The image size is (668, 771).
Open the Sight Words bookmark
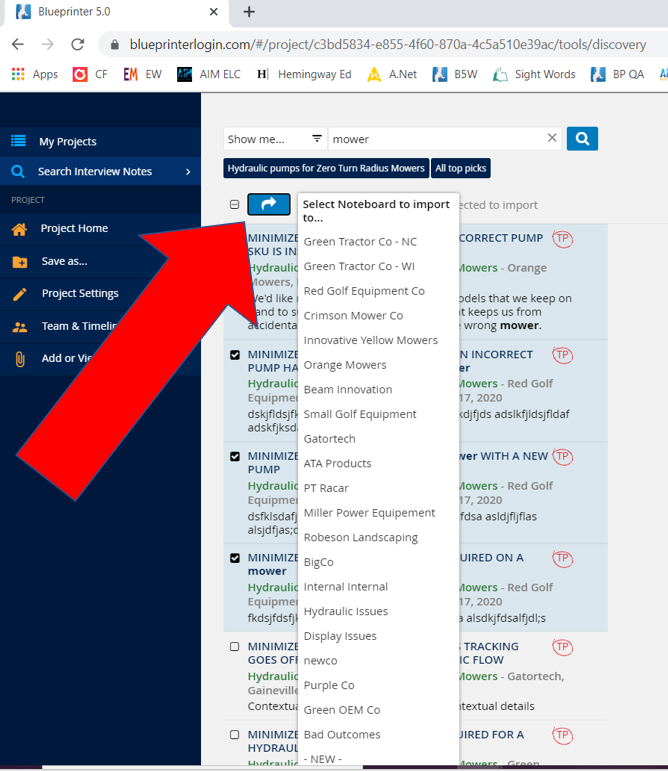click(534, 74)
